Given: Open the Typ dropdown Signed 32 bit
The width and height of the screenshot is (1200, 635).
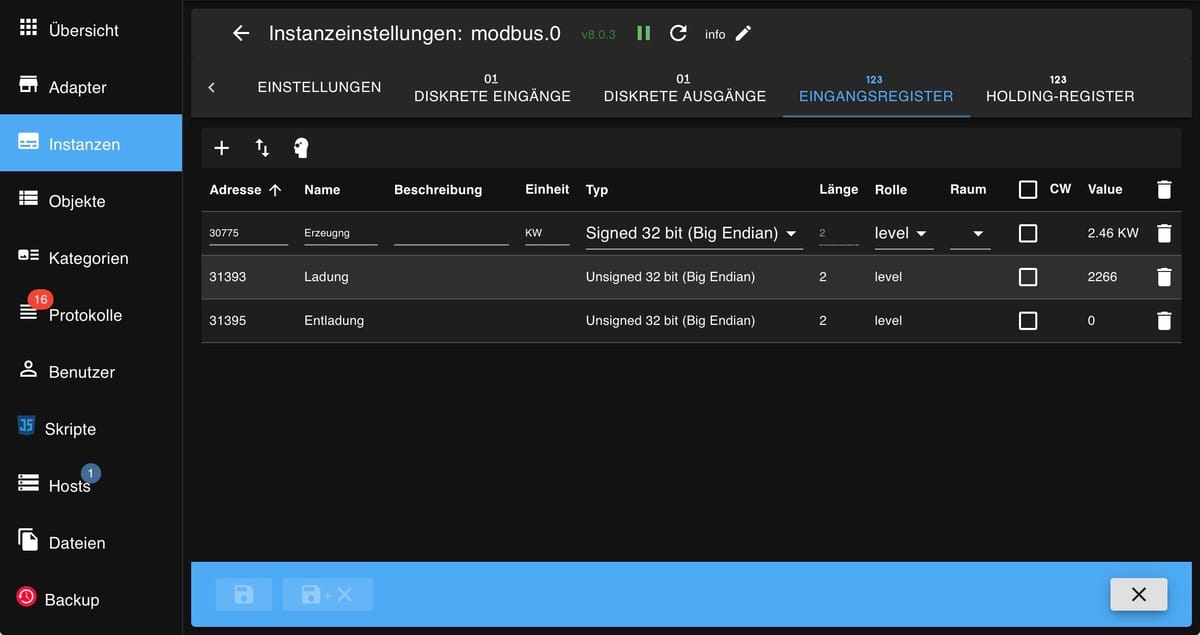Looking at the screenshot, I should tap(693, 233).
